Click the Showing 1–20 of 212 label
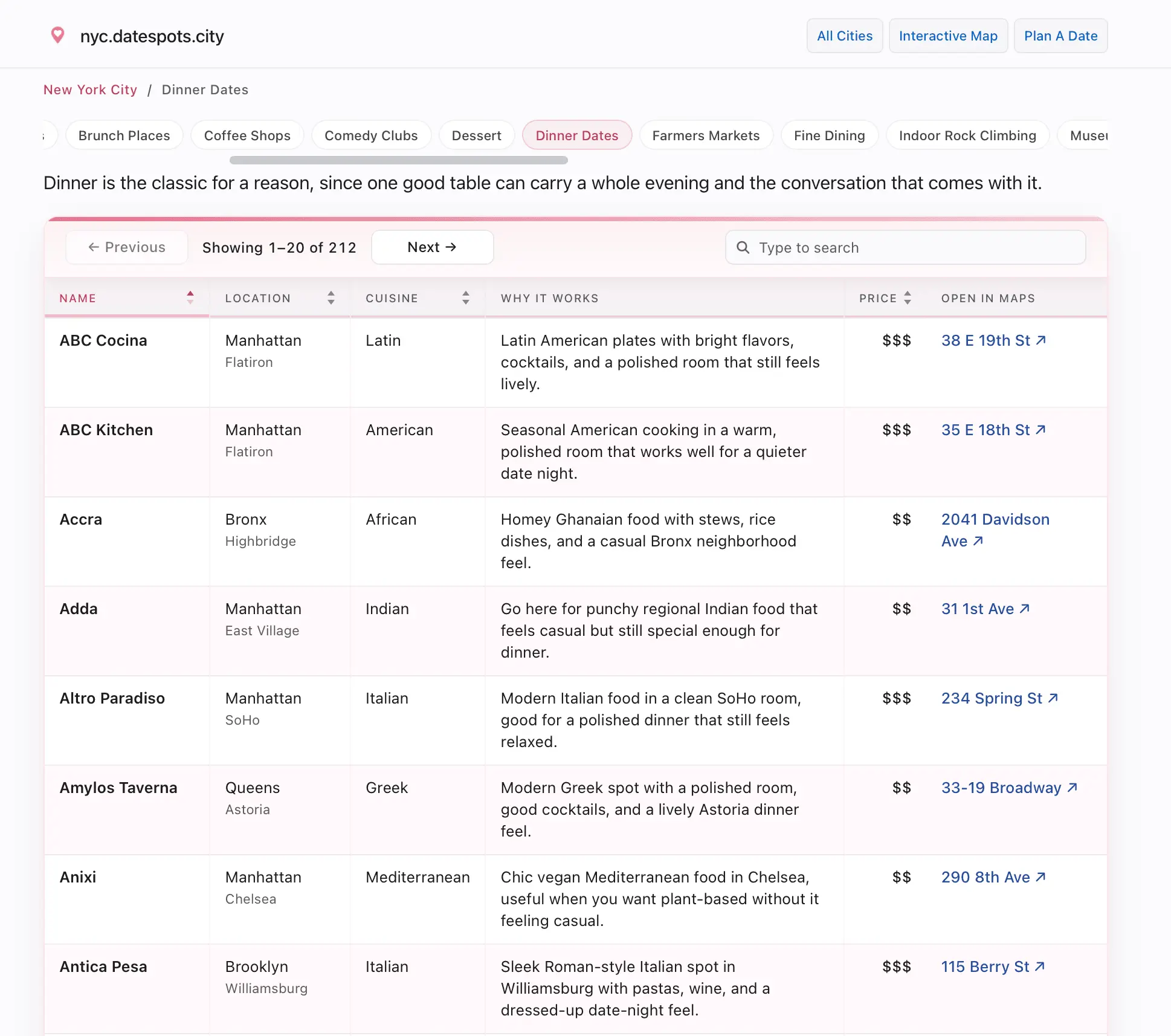This screenshot has width=1171, height=1036. [x=279, y=247]
